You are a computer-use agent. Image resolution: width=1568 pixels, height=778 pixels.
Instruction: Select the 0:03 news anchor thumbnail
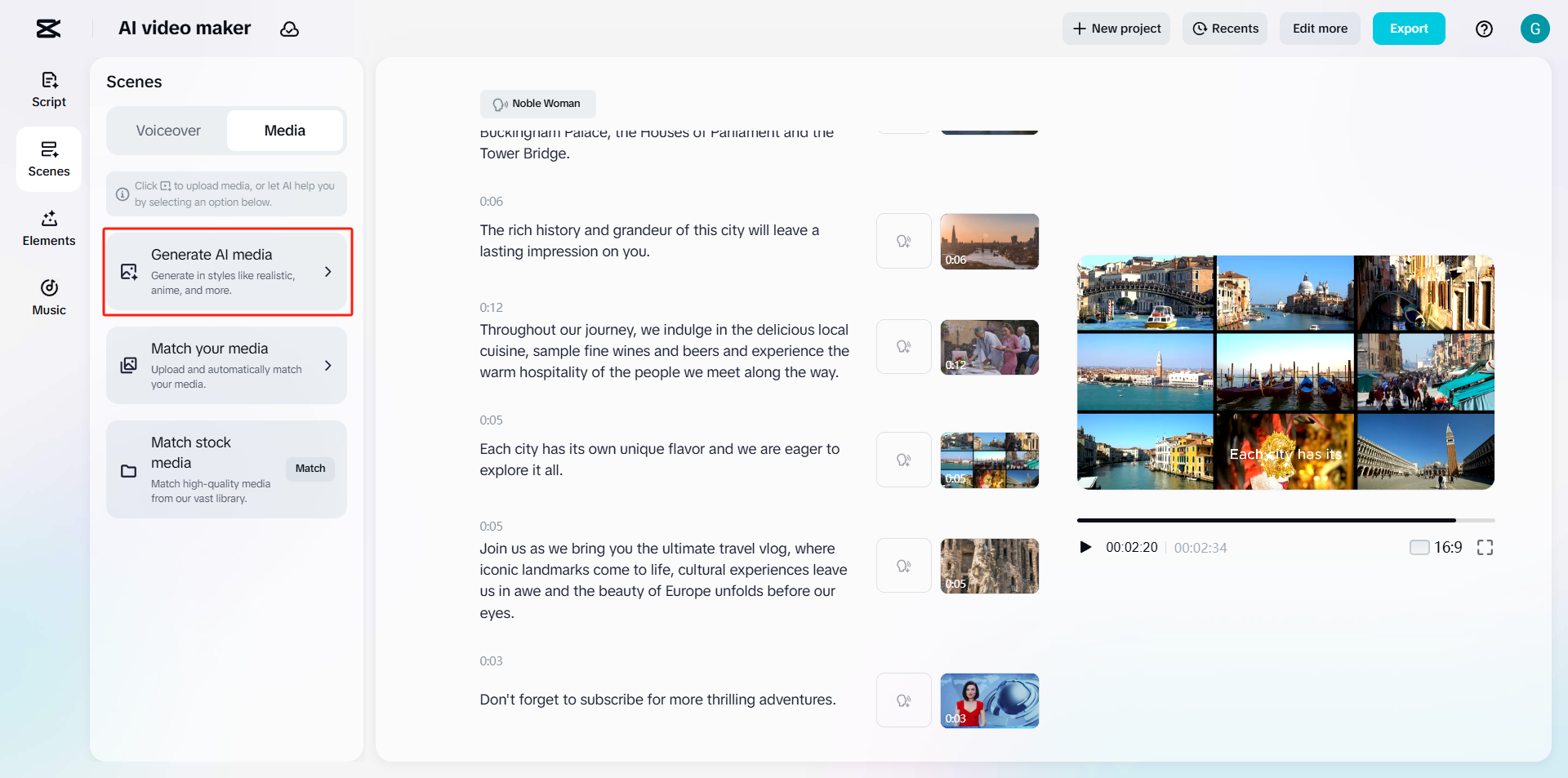[x=990, y=700]
